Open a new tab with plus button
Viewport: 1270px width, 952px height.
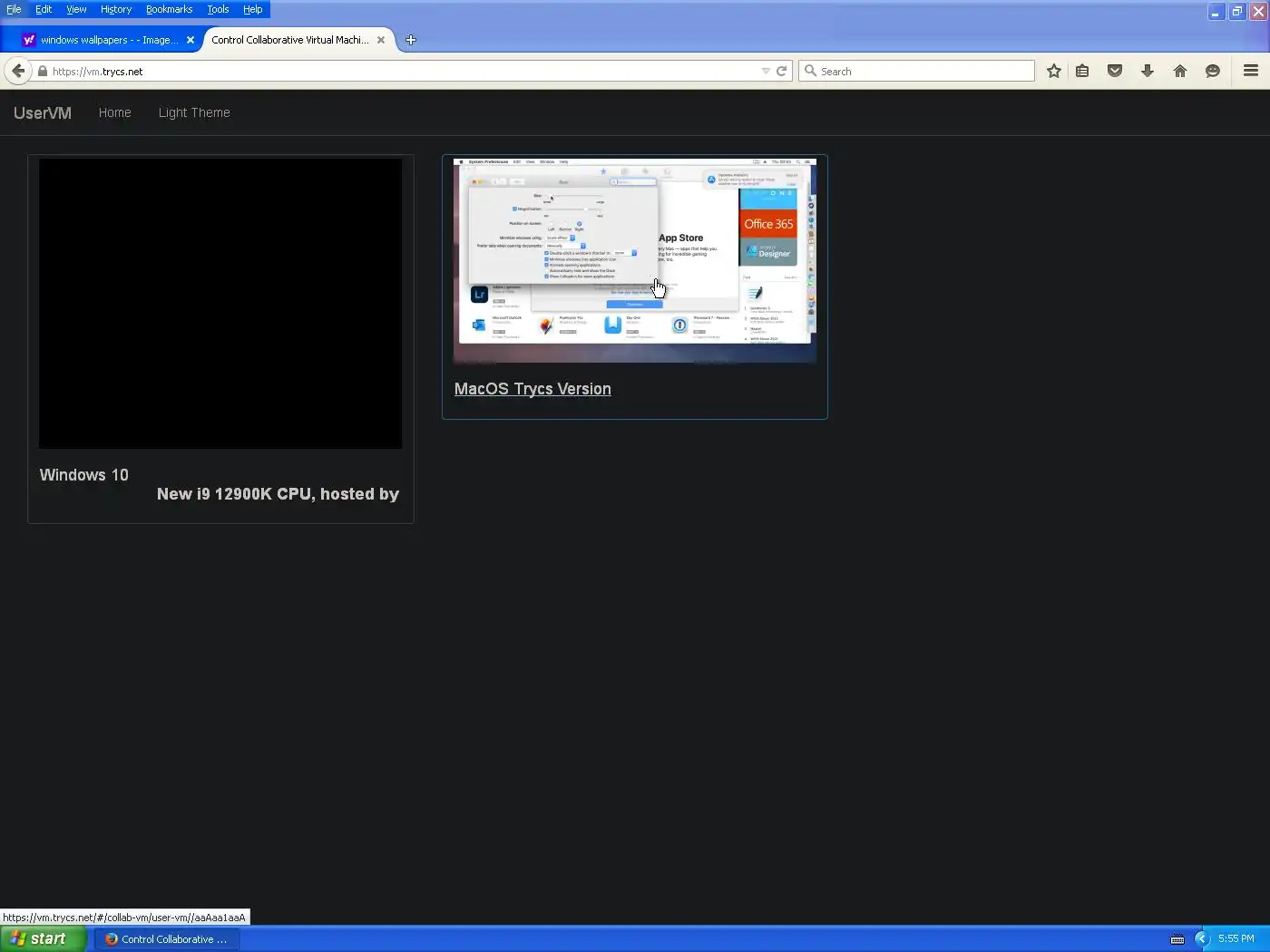point(411,40)
